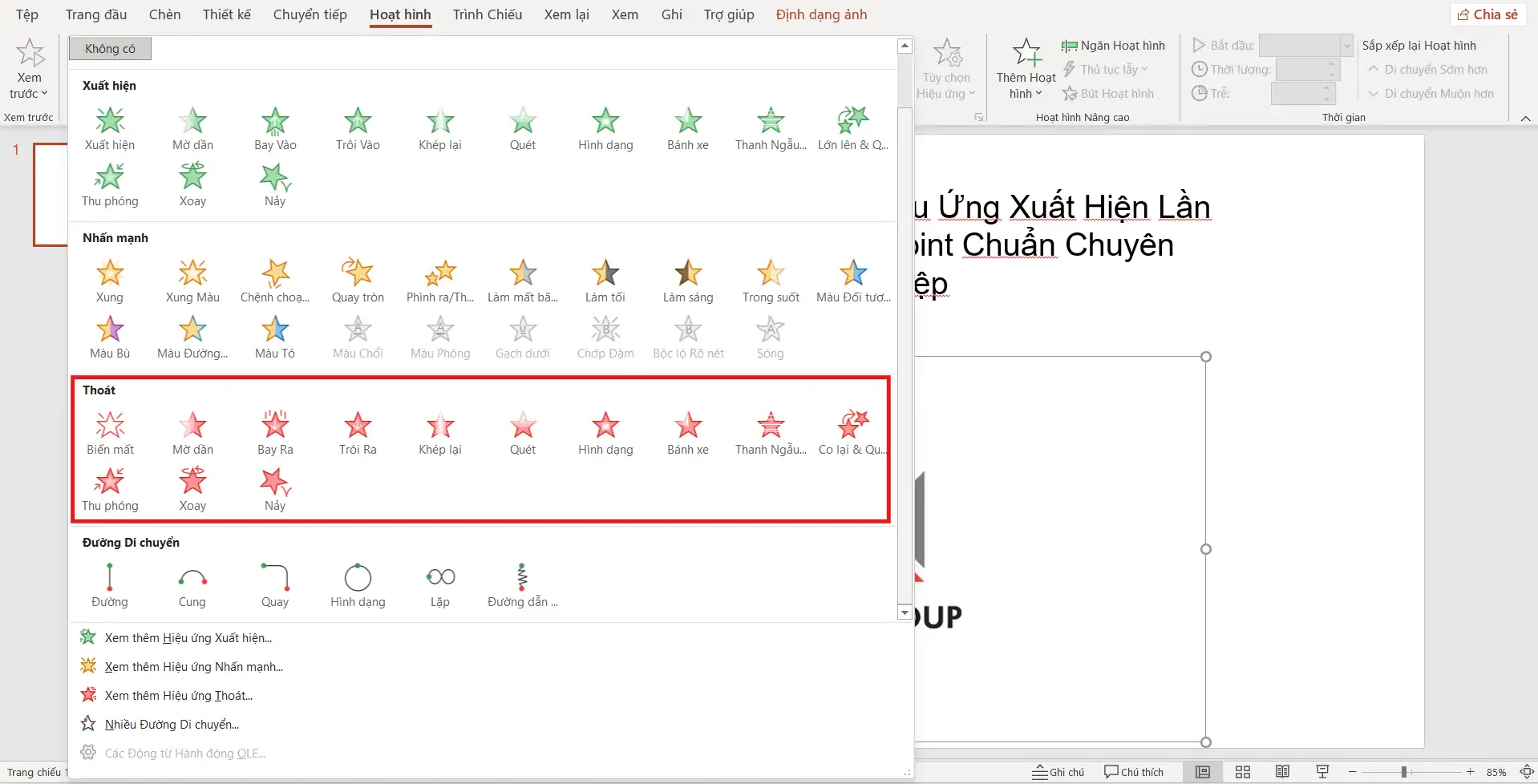The image size is (1538, 784).
Task: Choose the Cung motion path
Action: pos(192,585)
